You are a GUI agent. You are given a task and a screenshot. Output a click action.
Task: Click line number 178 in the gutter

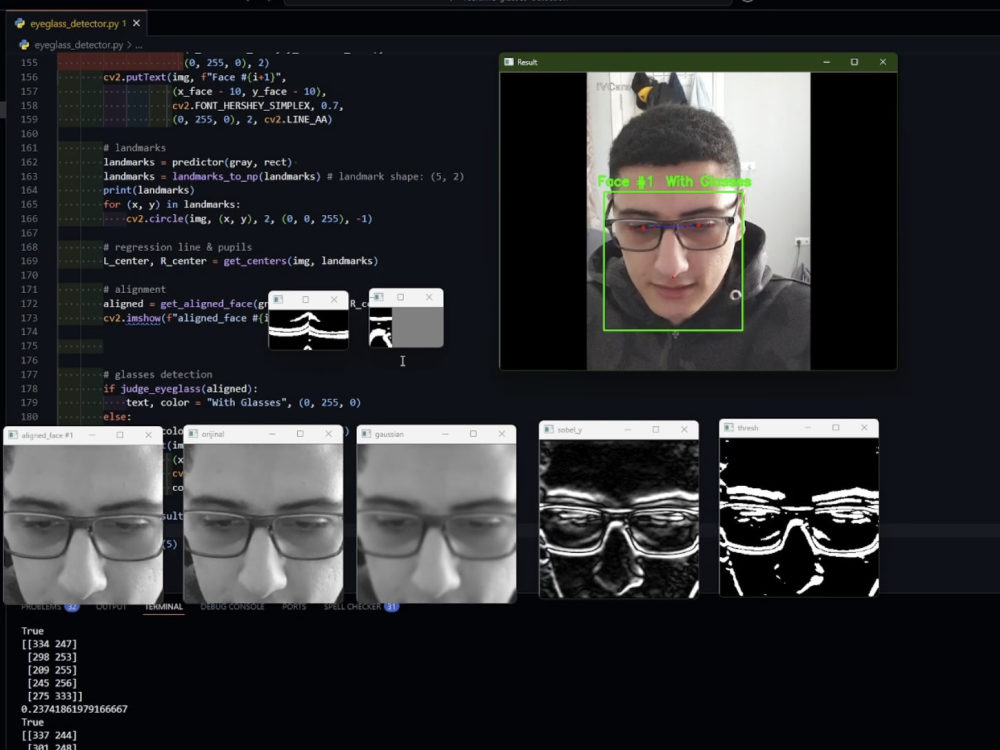[x=29, y=388]
